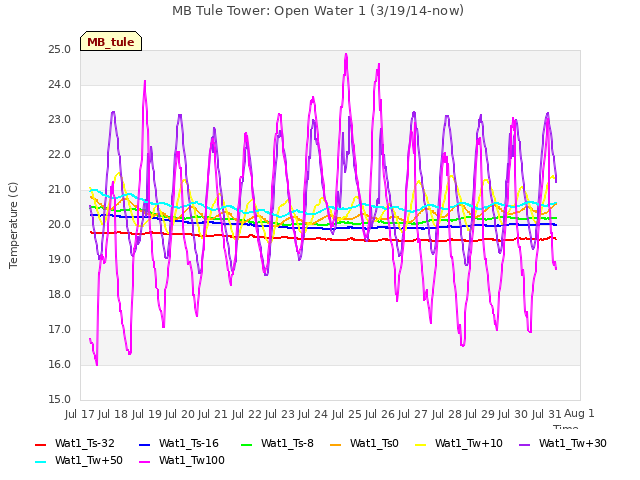Viewport: 640px width, 480px height.
Task: Click the Jul 26 x-axis date label
Action: point(380,414)
